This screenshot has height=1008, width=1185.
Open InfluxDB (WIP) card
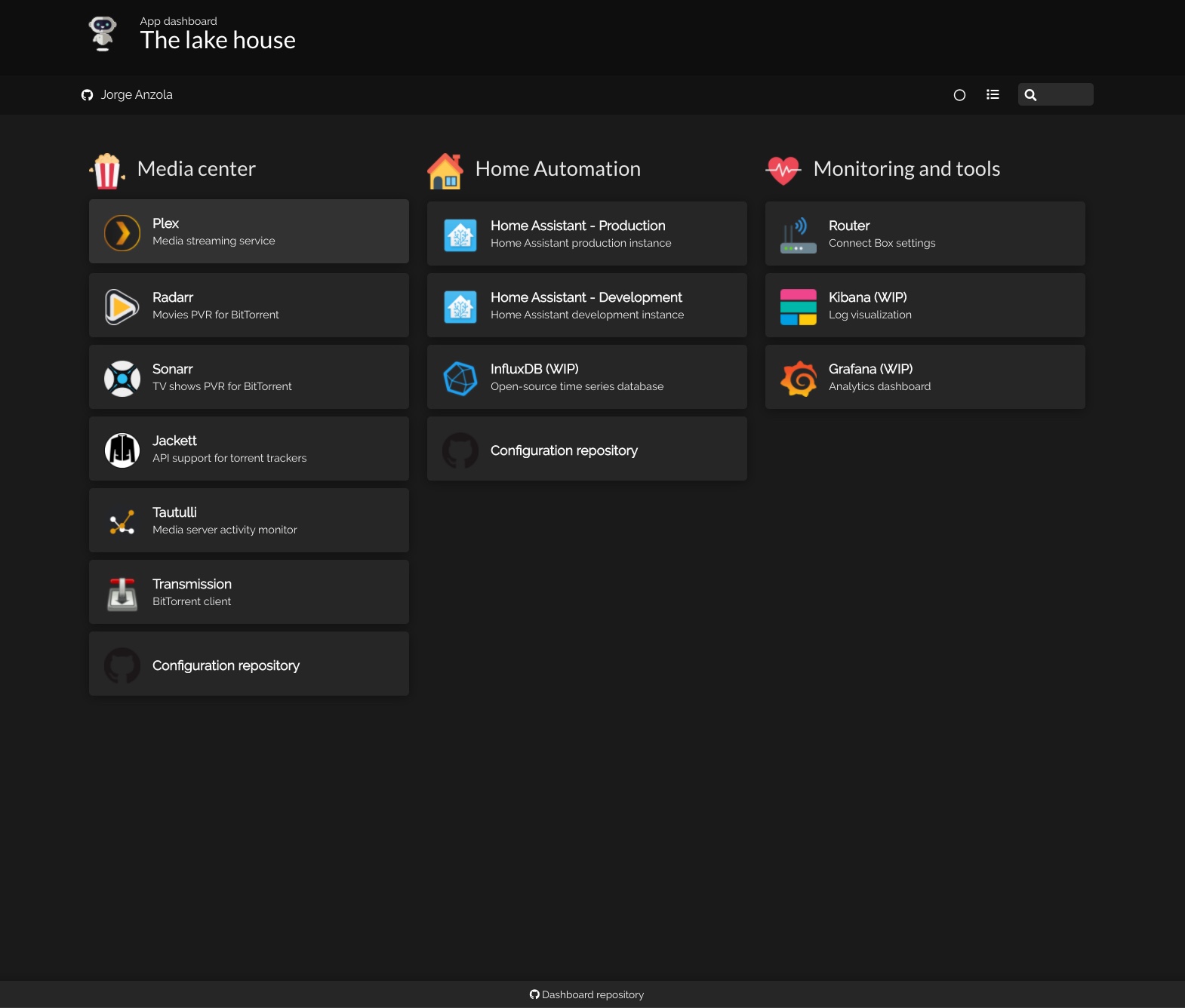[587, 377]
